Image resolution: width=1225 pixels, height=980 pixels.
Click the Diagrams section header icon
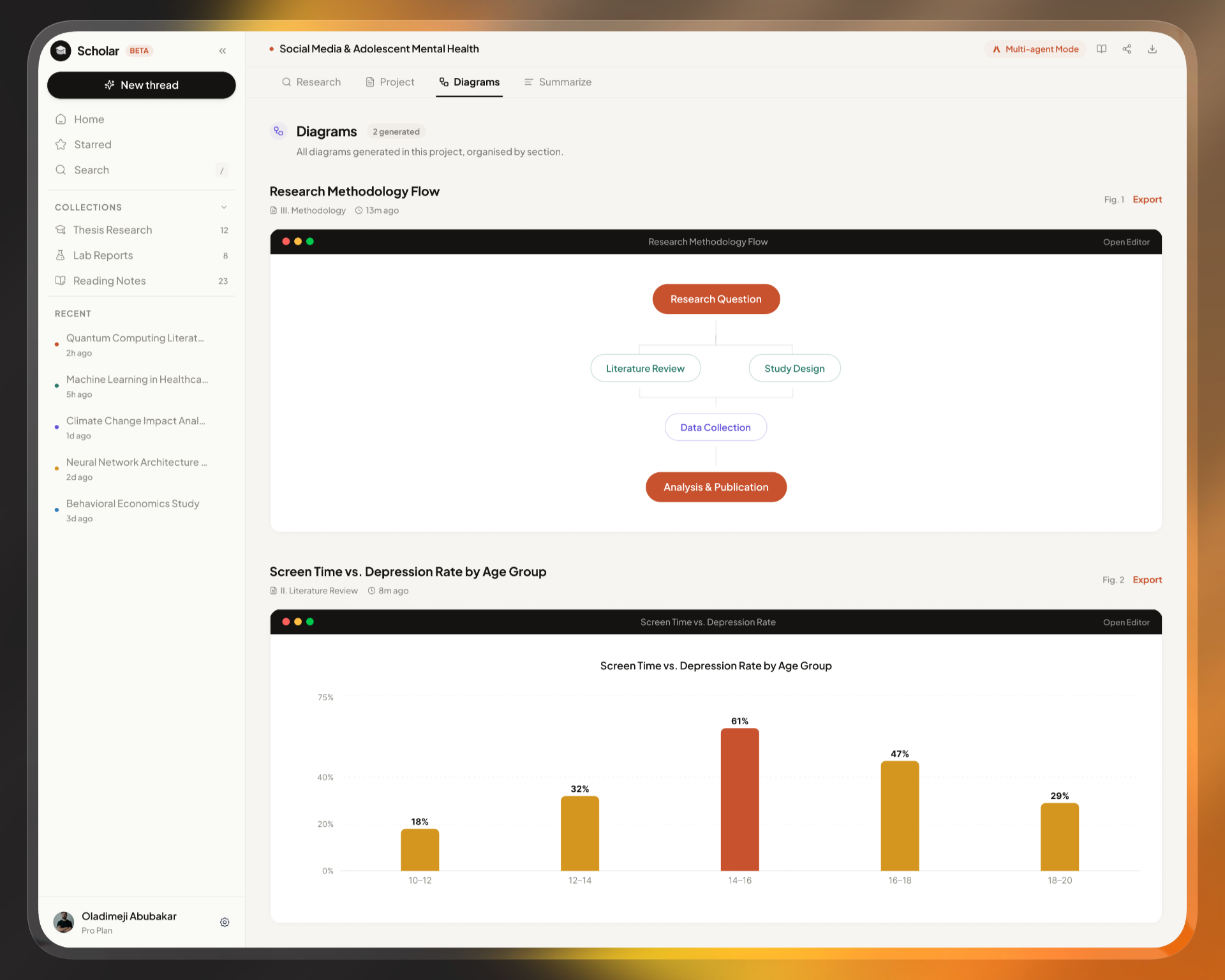(x=279, y=131)
